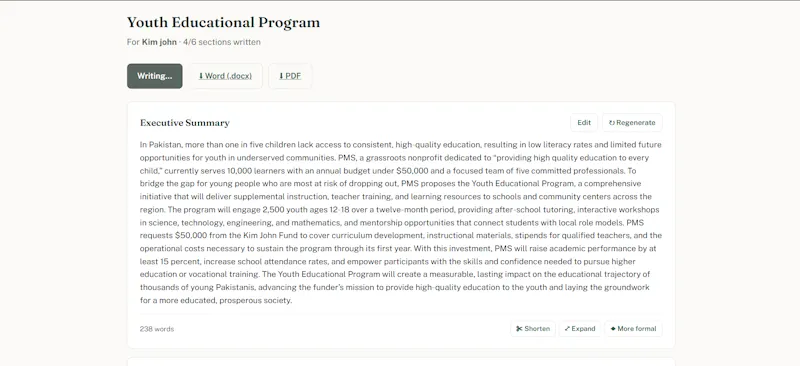Shorten the Executive Summary
Screen dimensions: 800x366
pyautogui.click(x=533, y=329)
